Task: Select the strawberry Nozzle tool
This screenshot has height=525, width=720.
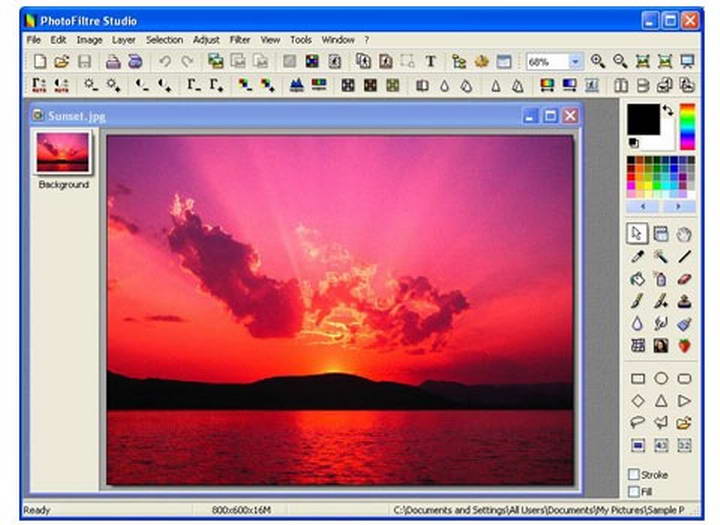Action: point(684,346)
